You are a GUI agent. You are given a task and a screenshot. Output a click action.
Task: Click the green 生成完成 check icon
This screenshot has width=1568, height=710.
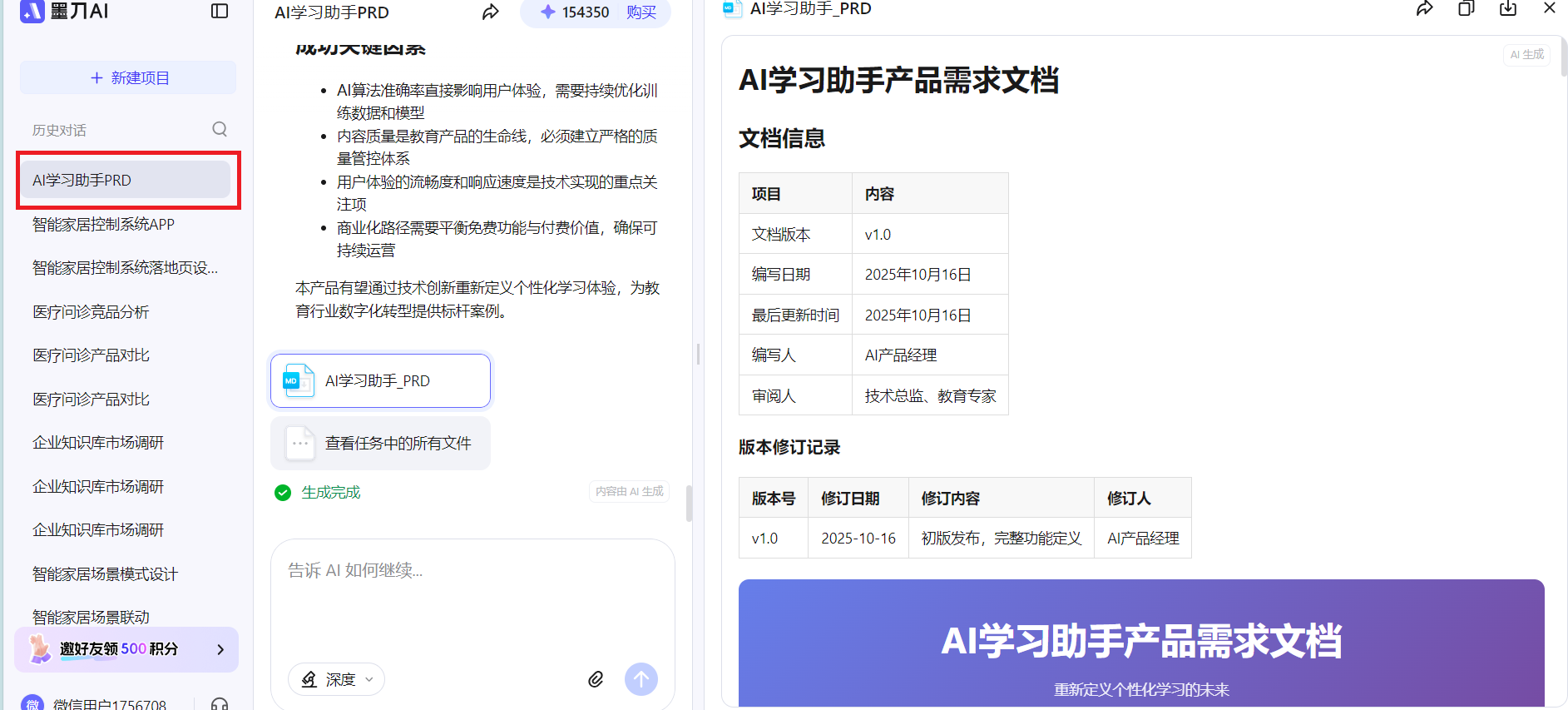(x=283, y=493)
